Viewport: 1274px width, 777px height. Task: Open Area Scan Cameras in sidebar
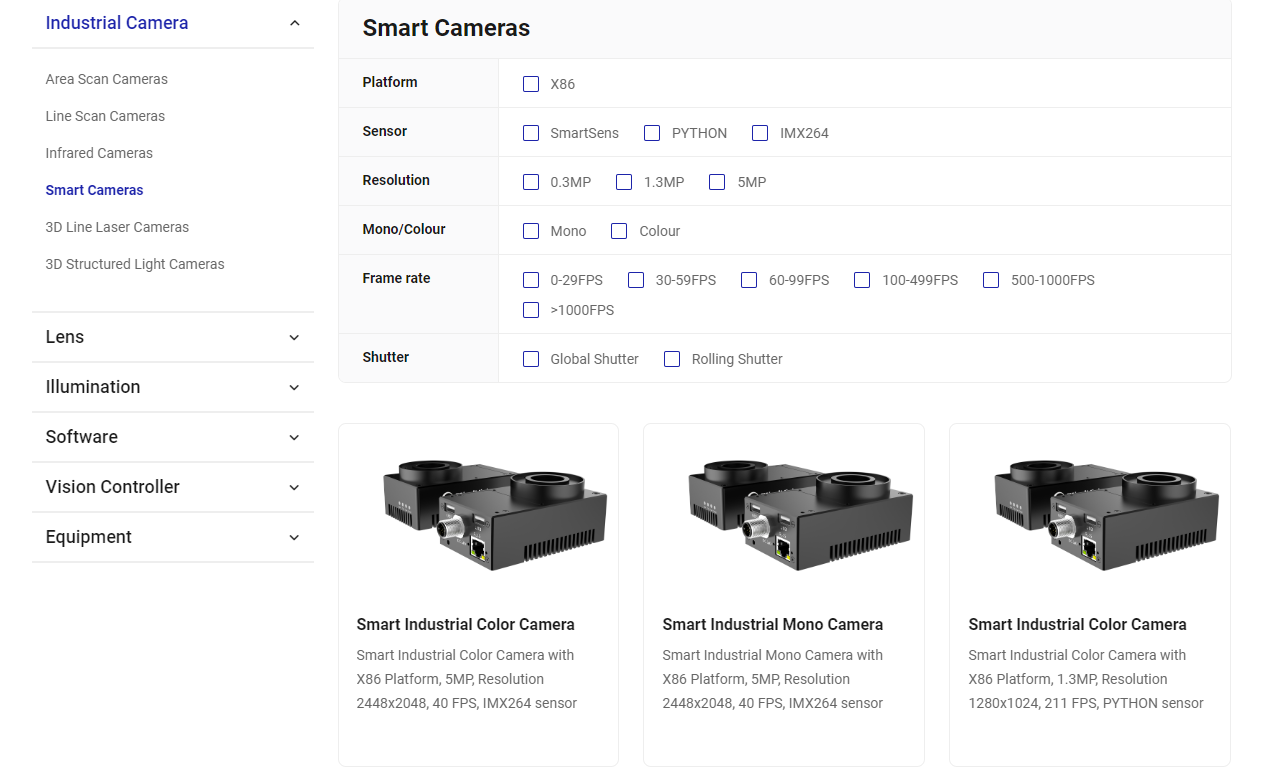tap(106, 79)
